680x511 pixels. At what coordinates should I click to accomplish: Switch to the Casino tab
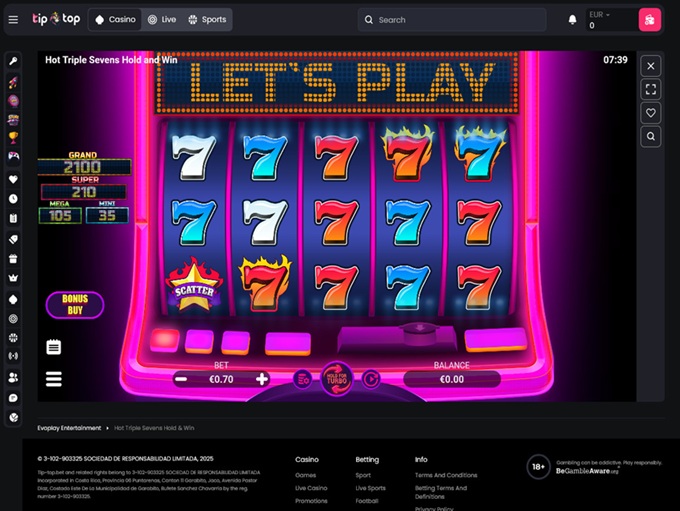(x=115, y=20)
